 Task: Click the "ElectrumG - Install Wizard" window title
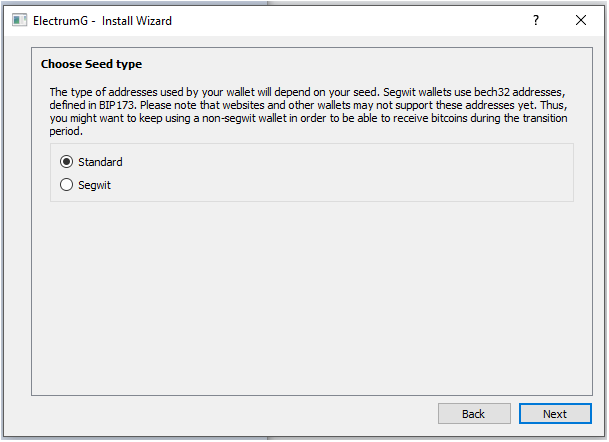coord(104,20)
